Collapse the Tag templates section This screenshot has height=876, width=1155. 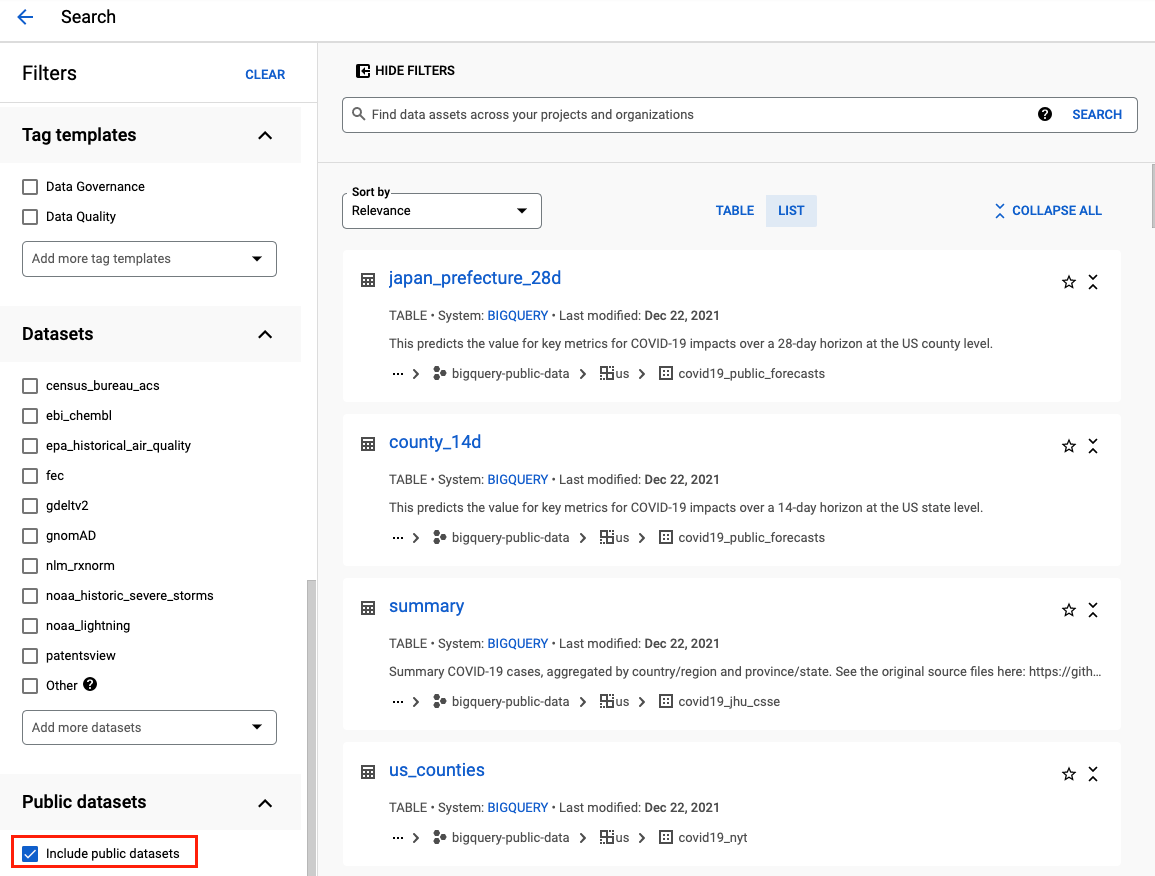(265, 135)
